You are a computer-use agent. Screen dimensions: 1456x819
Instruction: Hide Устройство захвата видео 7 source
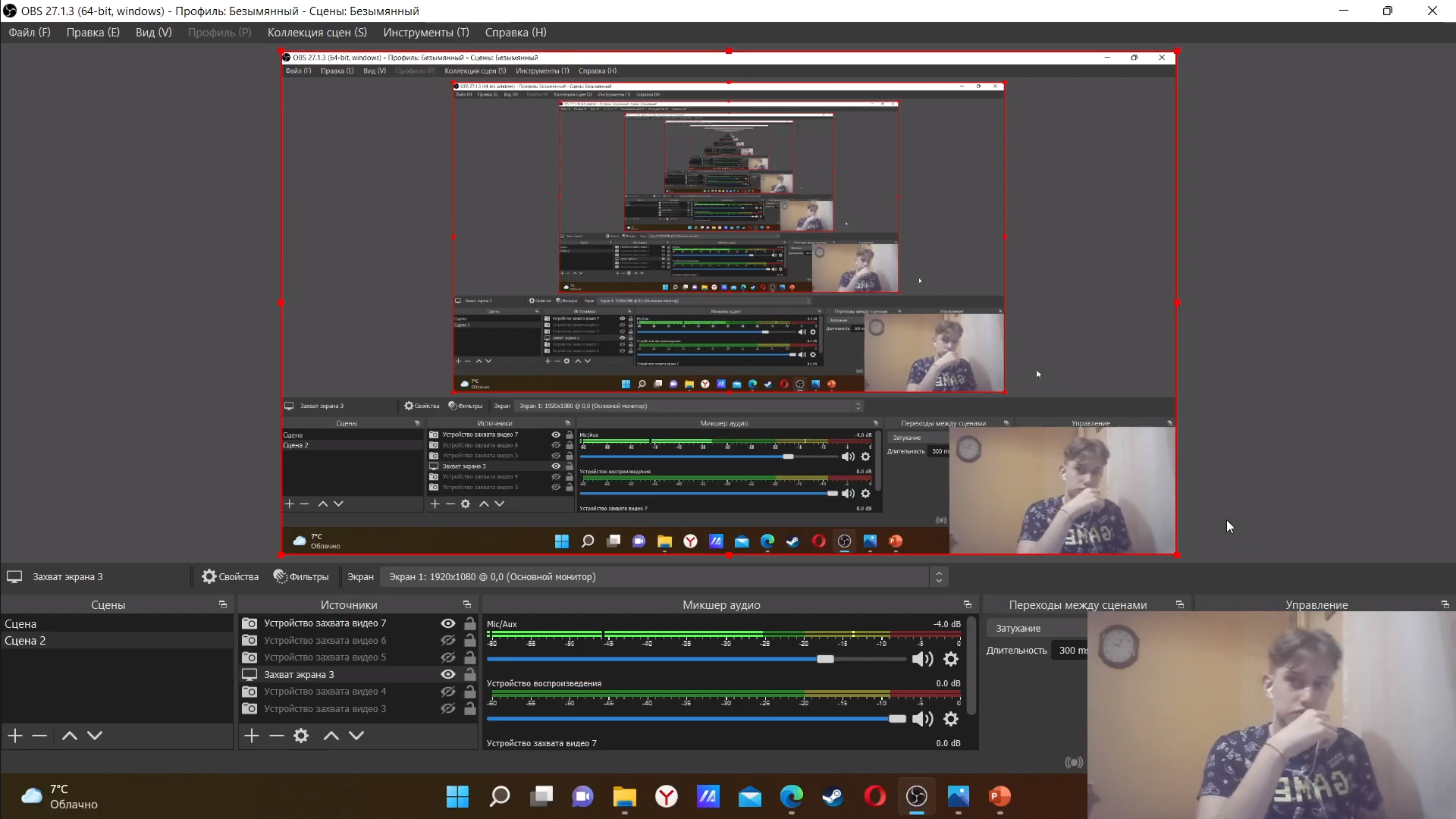(448, 623)
